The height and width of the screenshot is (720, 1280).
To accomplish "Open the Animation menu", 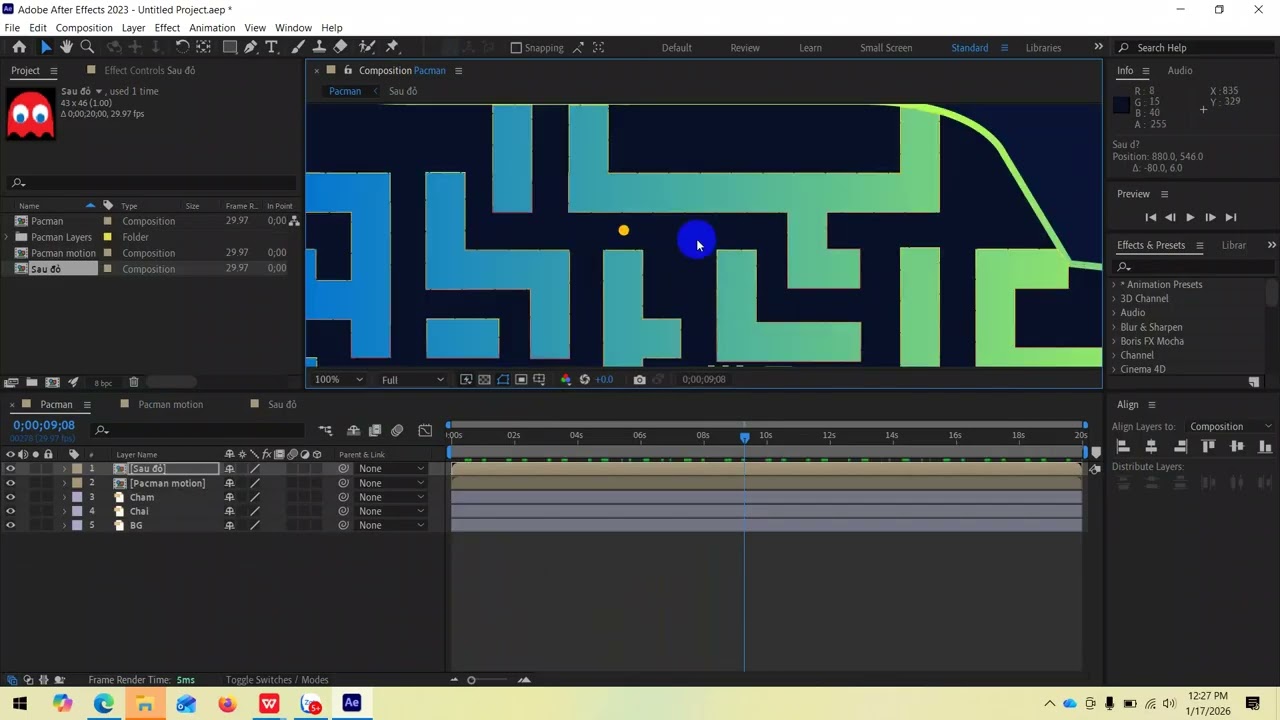I will pos(212,28).
